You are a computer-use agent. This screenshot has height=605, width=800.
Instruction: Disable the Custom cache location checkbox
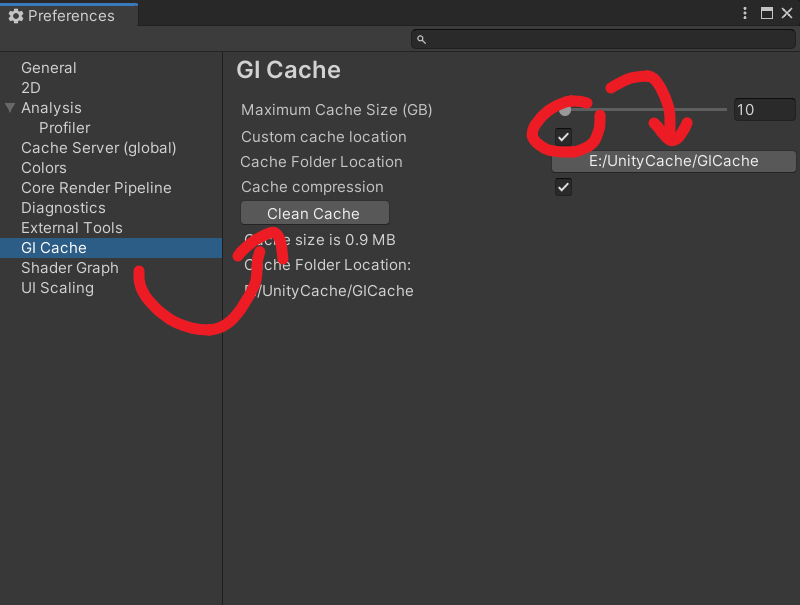(563, 136)
